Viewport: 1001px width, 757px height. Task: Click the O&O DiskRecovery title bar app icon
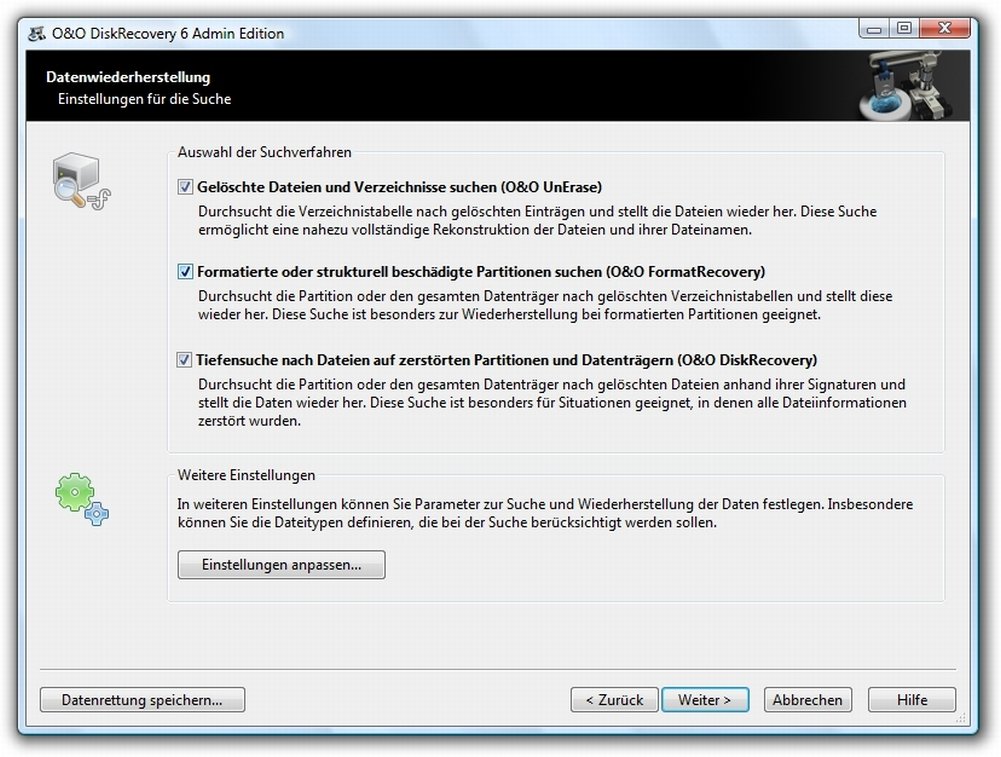pos(37,33)
